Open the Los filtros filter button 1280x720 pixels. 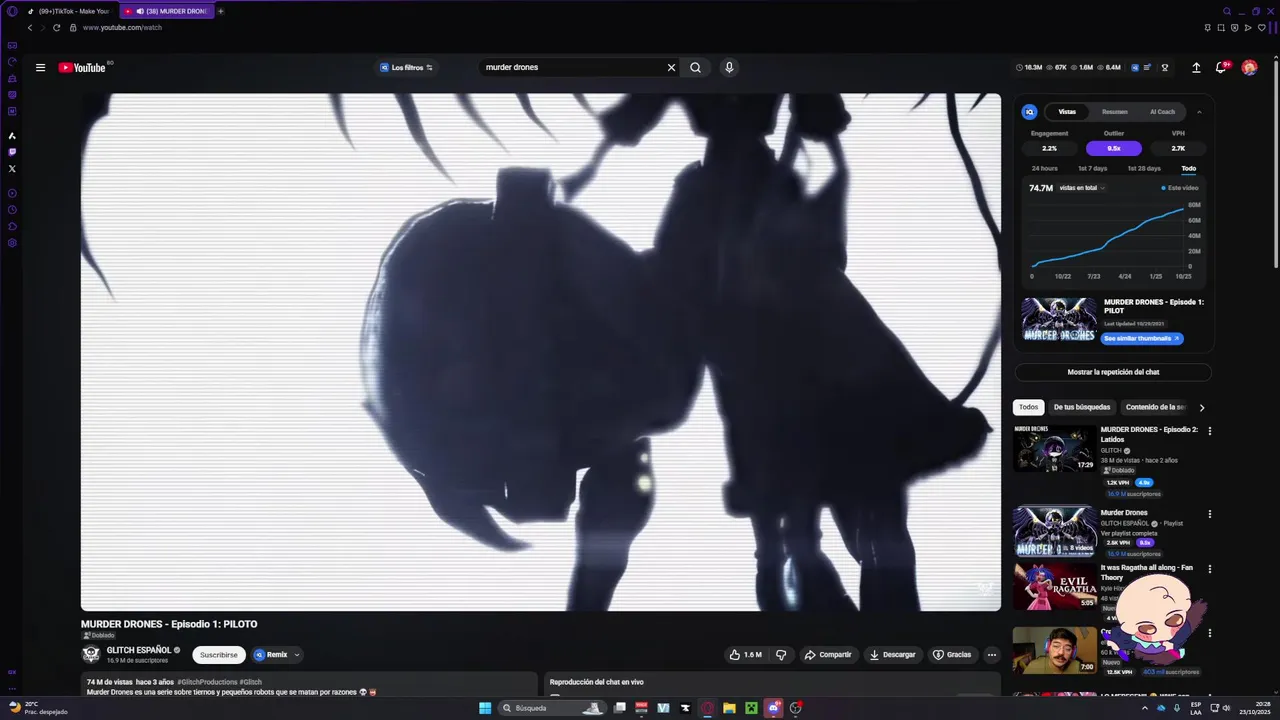[x=406, y=68]
